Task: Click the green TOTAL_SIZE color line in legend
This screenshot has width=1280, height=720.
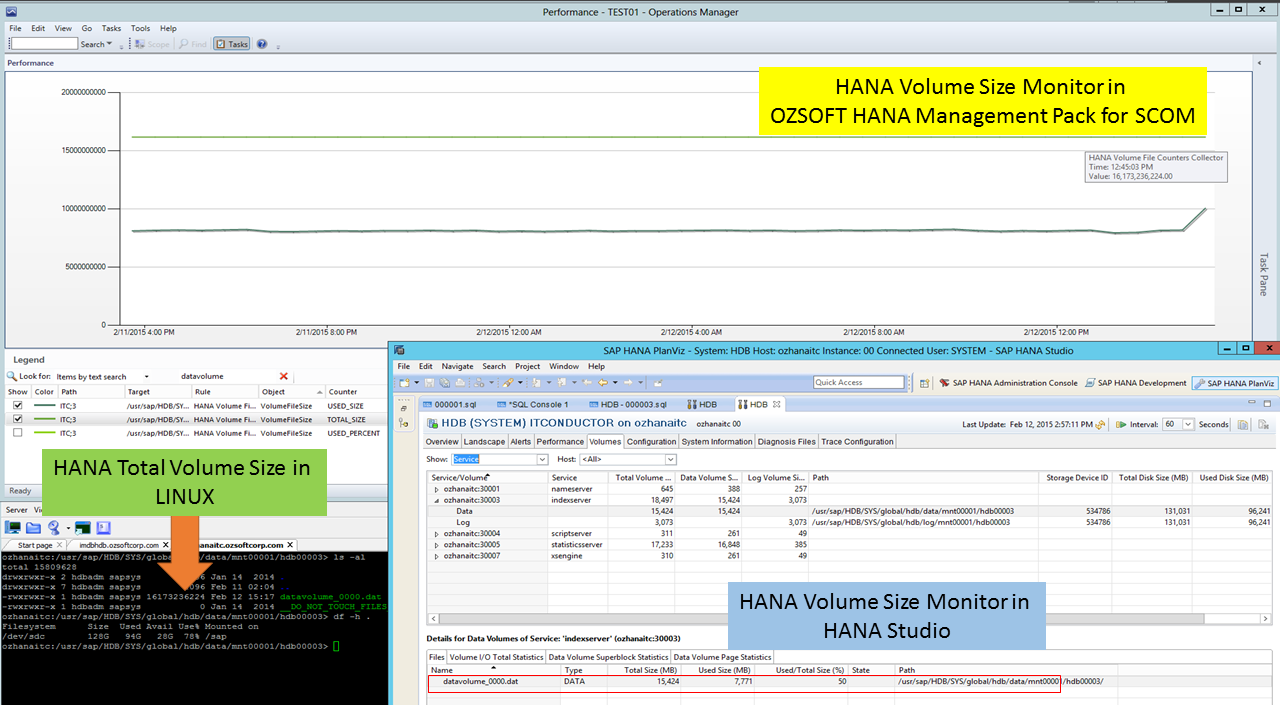Action: coord(45,419)
